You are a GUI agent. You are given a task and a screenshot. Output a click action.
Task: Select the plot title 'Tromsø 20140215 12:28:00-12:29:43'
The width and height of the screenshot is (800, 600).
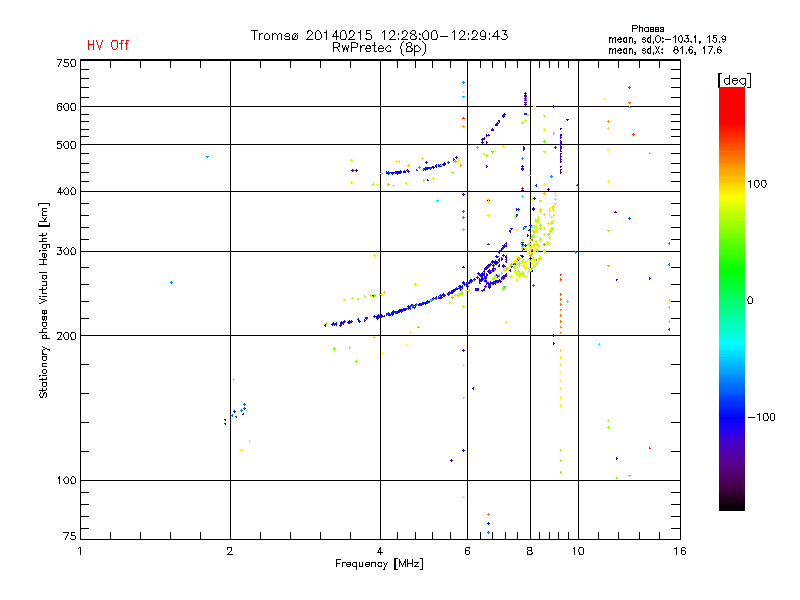coord(380,35)
